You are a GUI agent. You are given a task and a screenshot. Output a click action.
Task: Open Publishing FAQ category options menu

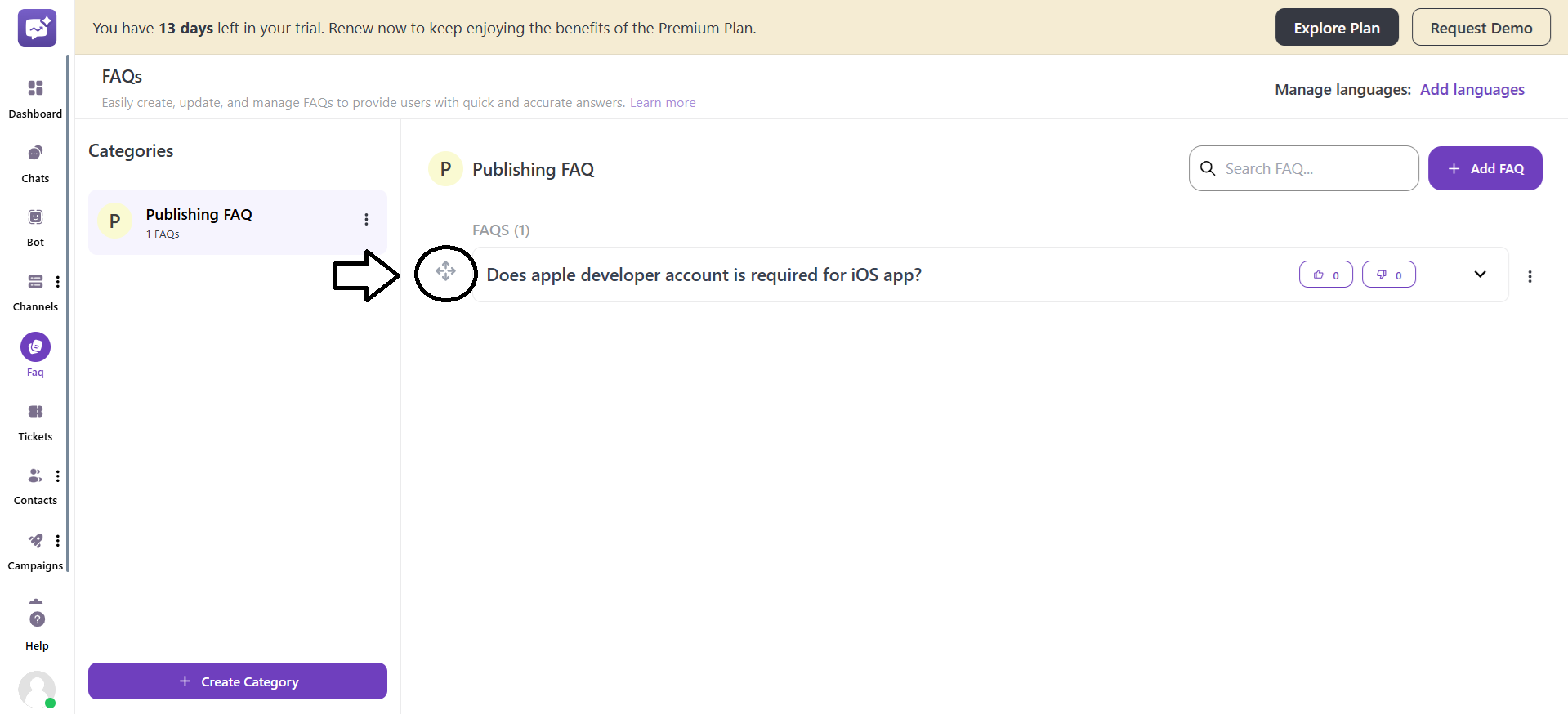(x=366, y=220)
